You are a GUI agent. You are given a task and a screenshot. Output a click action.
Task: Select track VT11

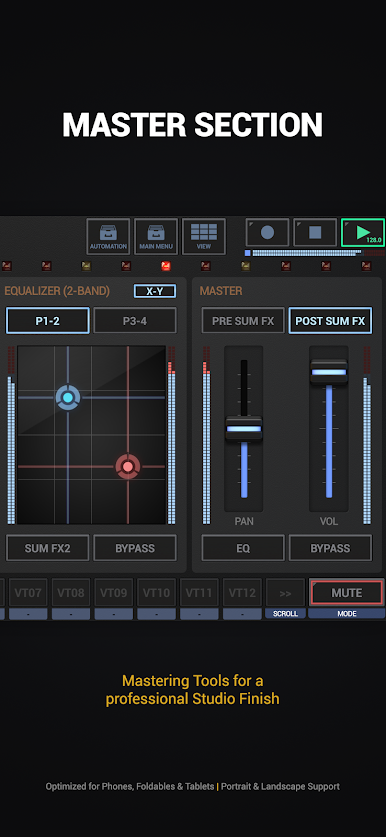tap(199, 593)
